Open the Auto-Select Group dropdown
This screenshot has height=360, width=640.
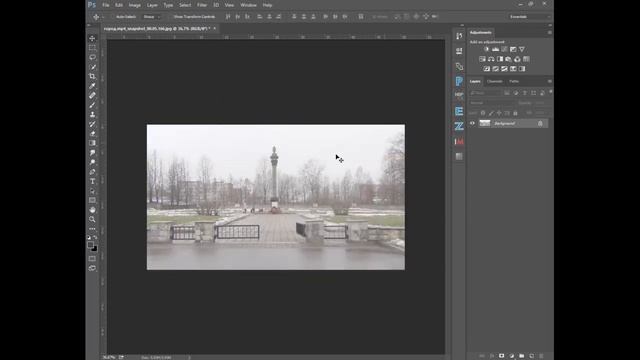pyautogui.click(x=152, y=17)
